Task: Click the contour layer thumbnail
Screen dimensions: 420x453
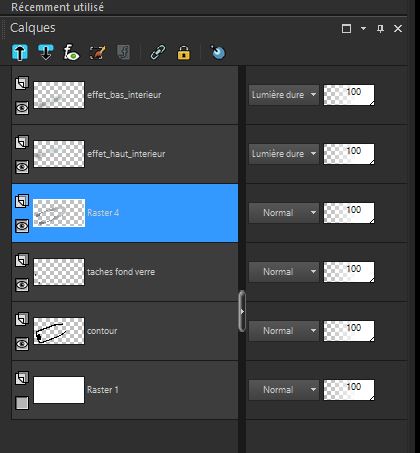Action: click(x=59, y=331)
